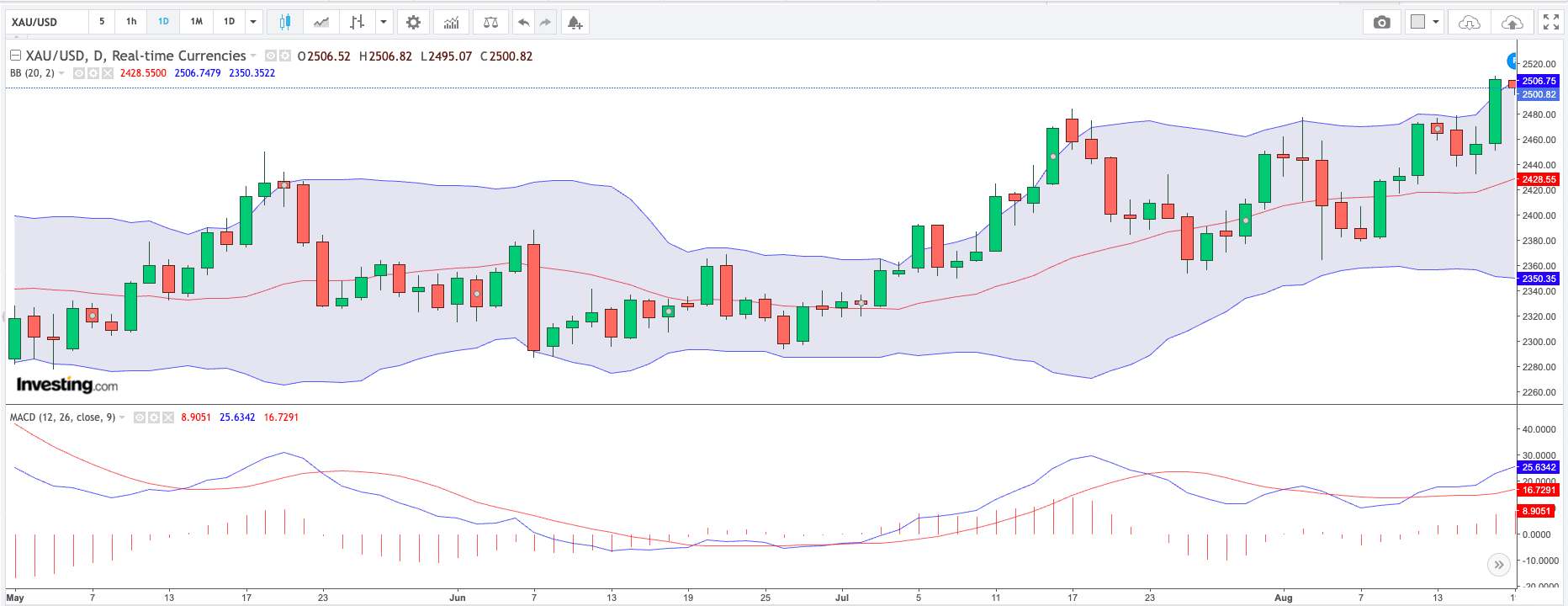Hide the MACD indicator with eye icon
Image resolution: width=1568 pixels, height=606 pixels.
point(140,417)
